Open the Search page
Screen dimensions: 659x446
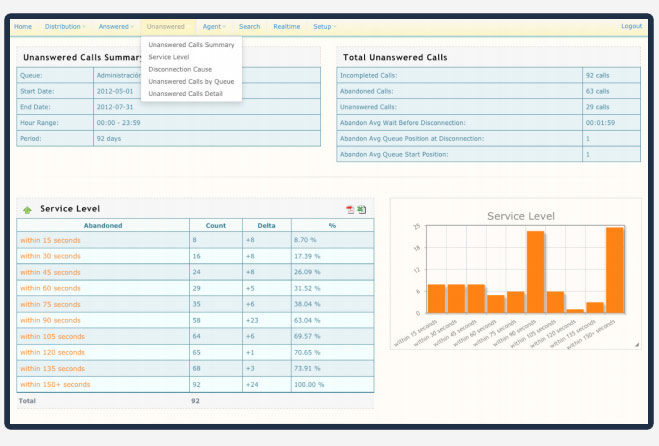coord(249,26)
